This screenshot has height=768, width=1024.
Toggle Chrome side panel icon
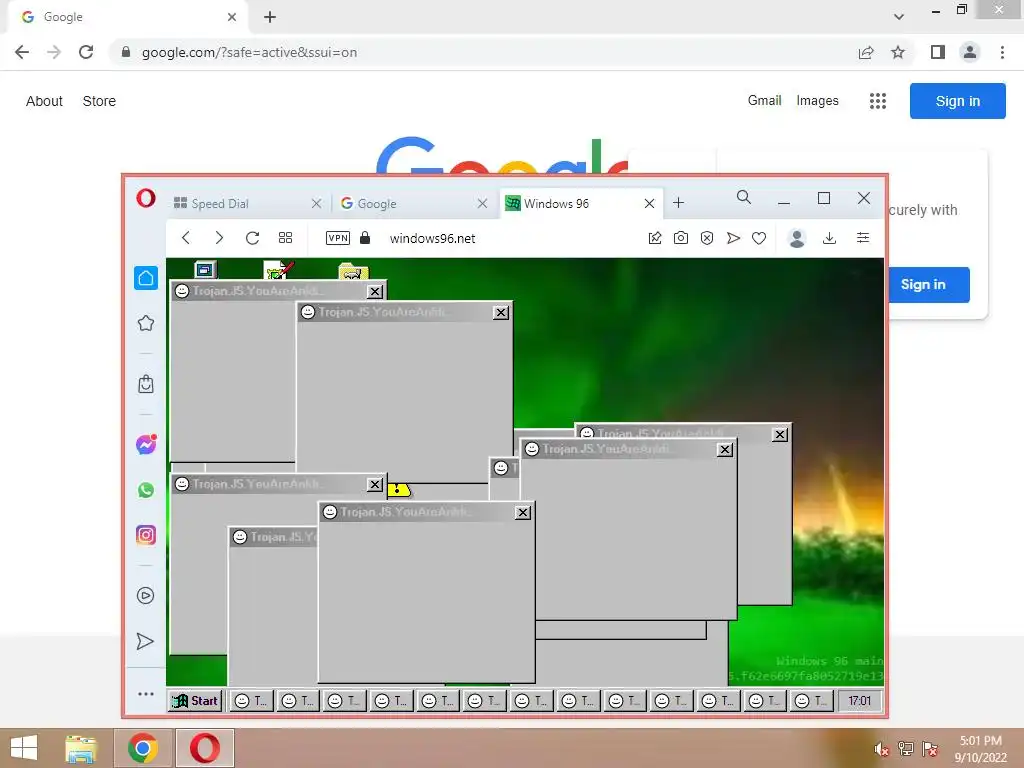938,52
